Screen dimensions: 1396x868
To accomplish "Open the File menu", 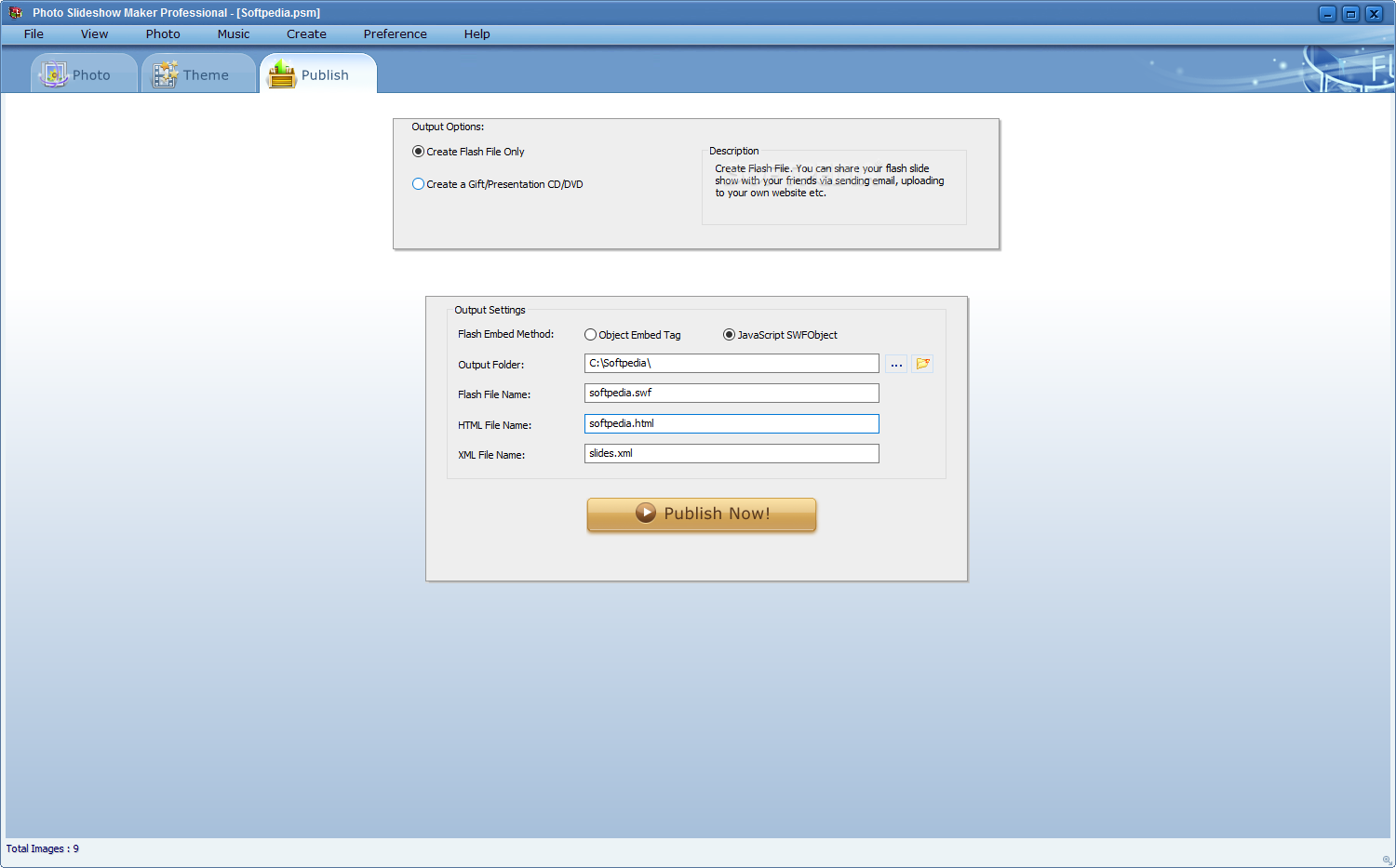I will (34, 33).
